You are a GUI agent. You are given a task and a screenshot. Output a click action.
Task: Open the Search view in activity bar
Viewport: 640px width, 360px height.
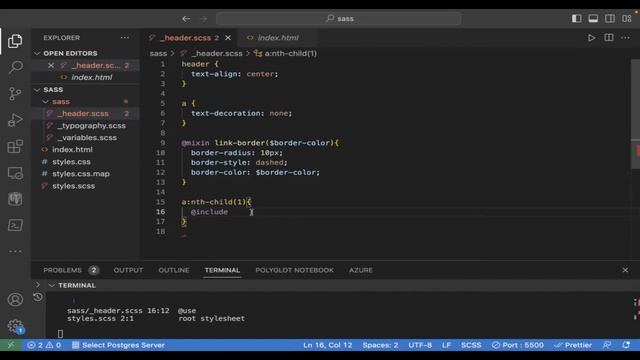pyautogui.click(x=15, y=67)
